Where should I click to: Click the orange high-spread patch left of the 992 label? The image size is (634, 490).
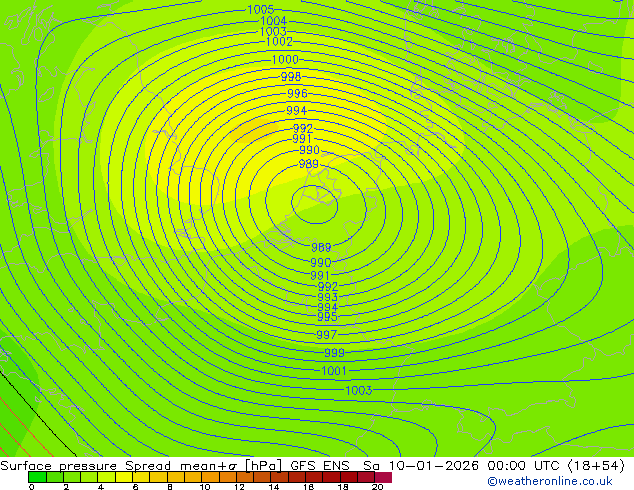click(x=254, y=131)
